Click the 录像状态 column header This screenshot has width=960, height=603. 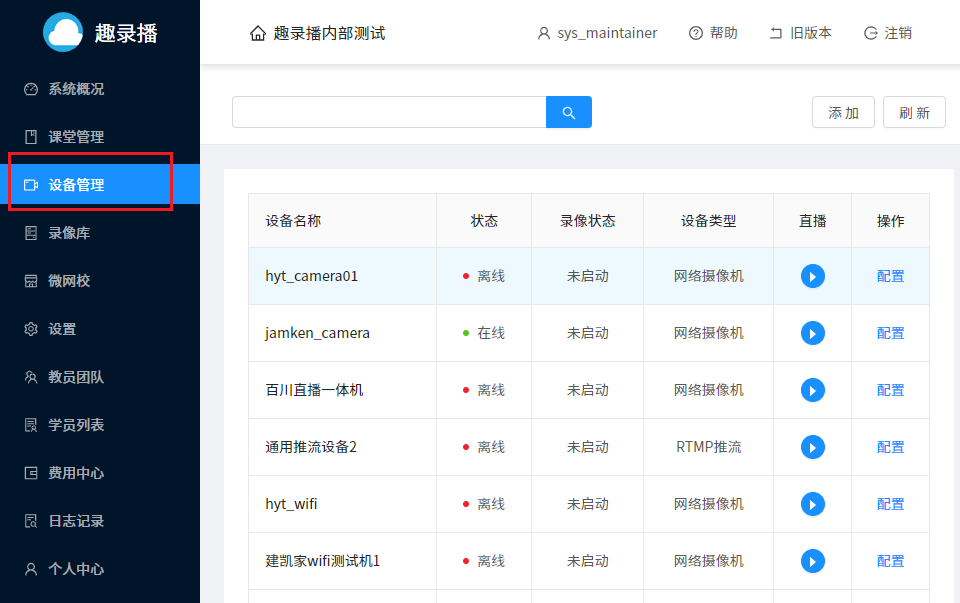coord(588,221)
